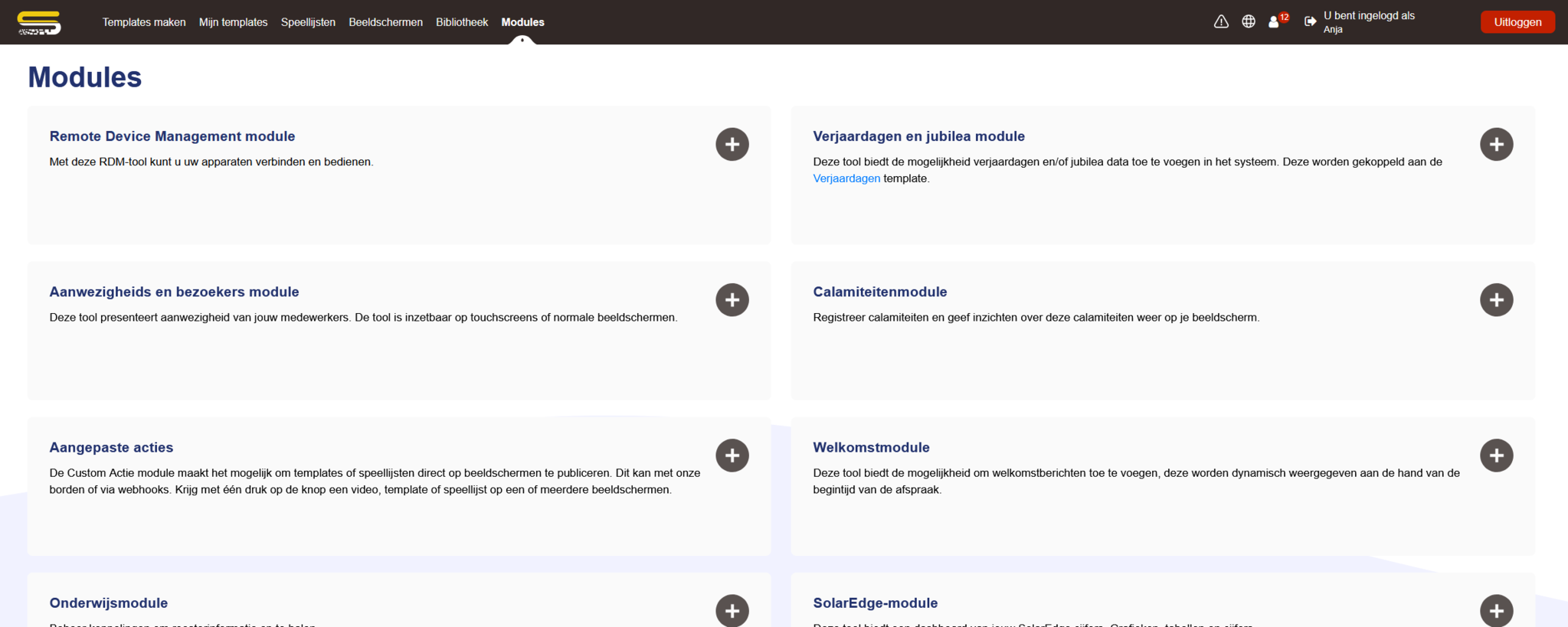
Task: Open user notifications icon with badge 12
Action: [1275, 22]
